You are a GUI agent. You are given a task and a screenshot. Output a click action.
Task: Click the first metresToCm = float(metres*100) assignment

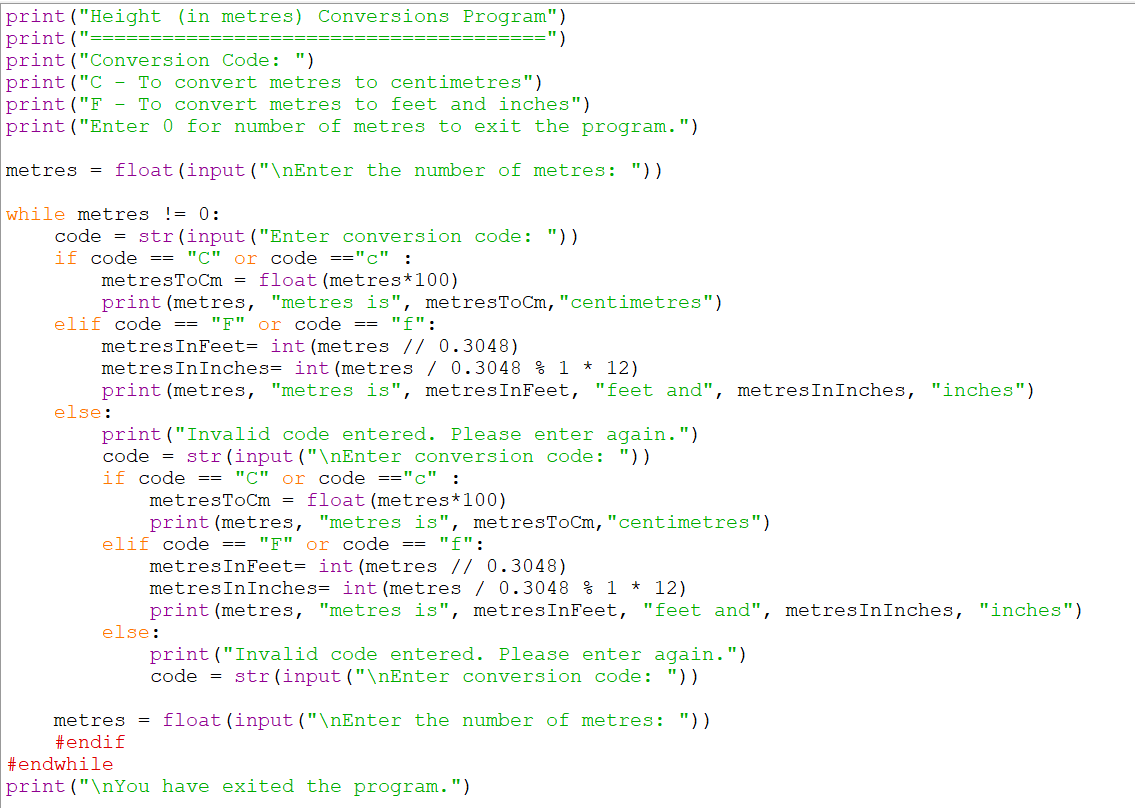point(279,280)
